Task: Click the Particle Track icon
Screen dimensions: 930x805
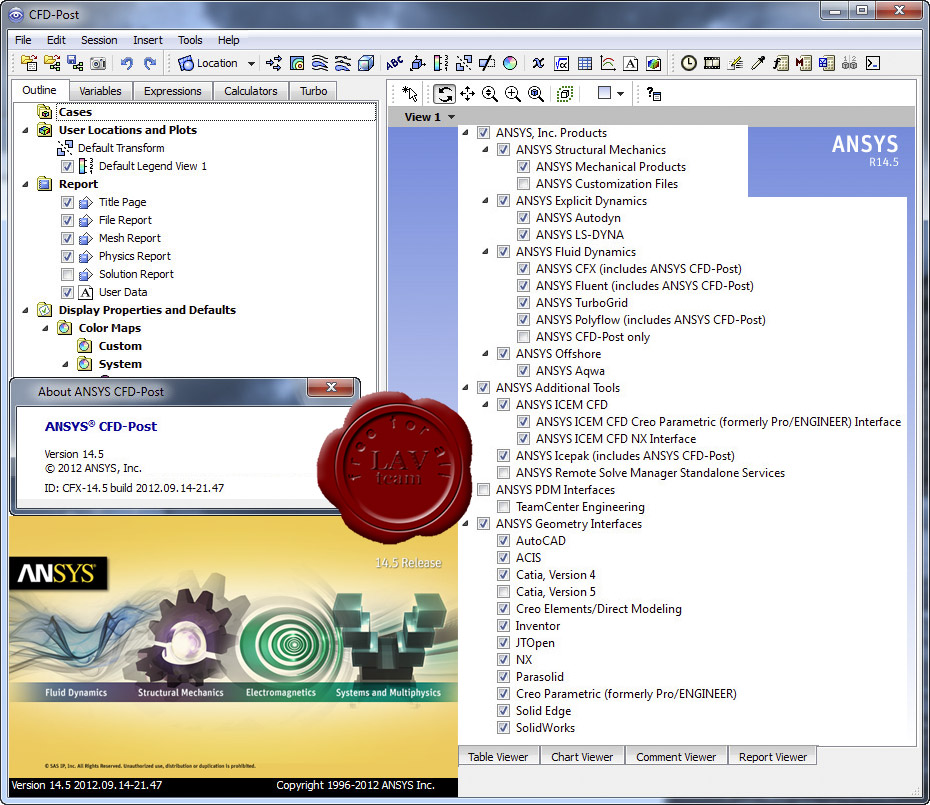Action: coord(343,63)
